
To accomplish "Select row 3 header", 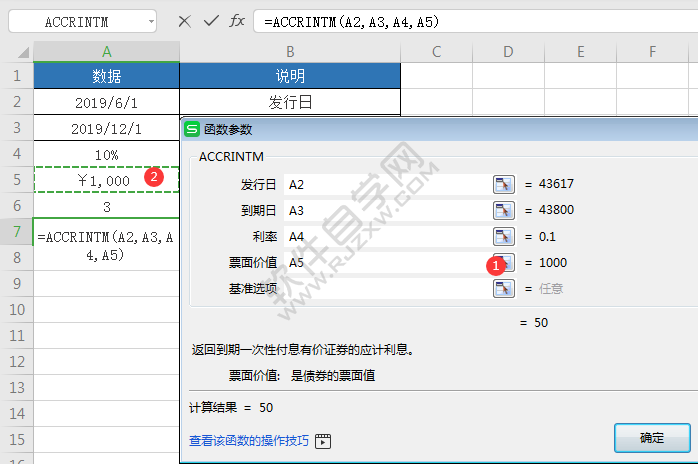I will point(17,128).
